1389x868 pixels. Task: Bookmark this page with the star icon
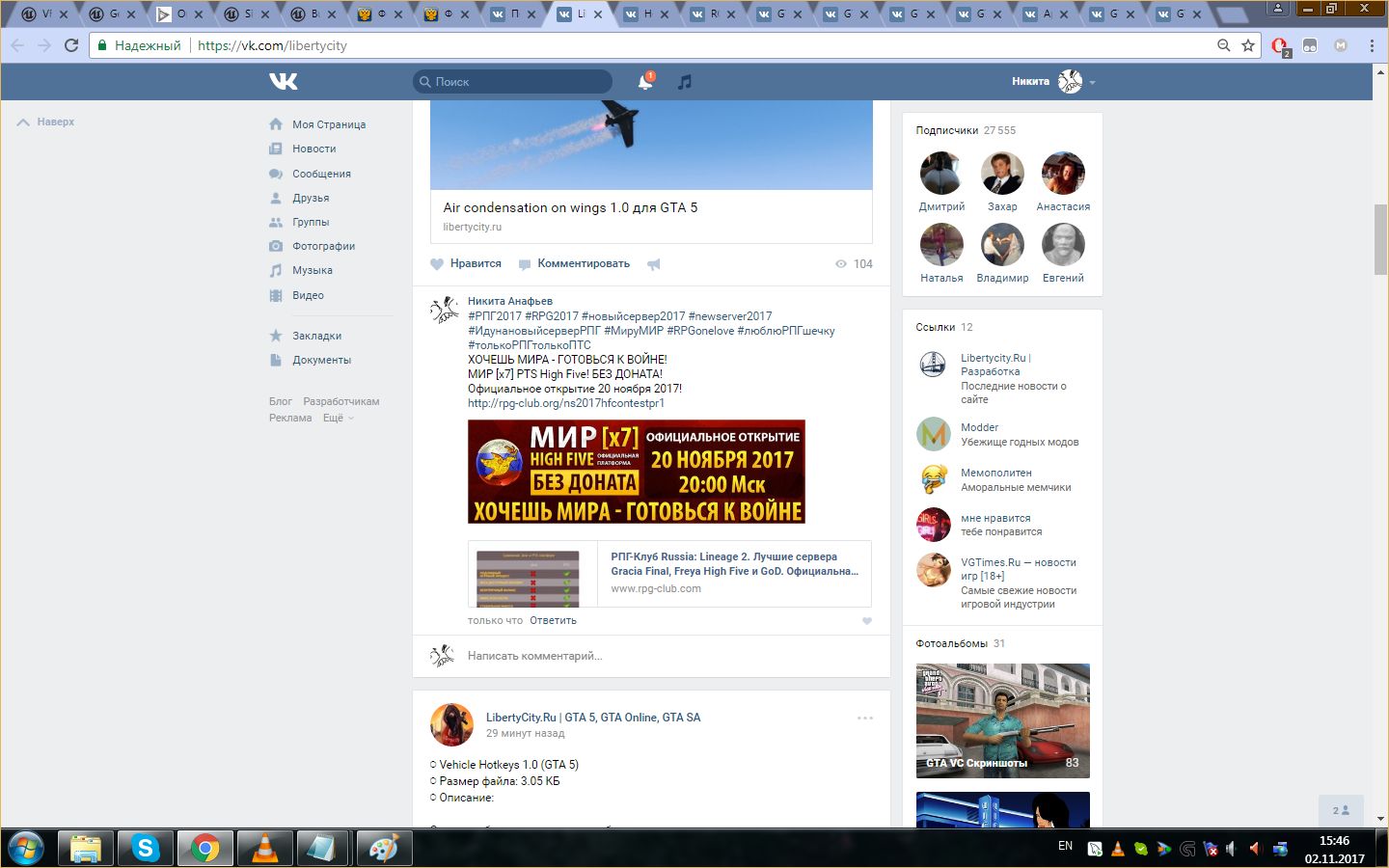click(1248, 45)
